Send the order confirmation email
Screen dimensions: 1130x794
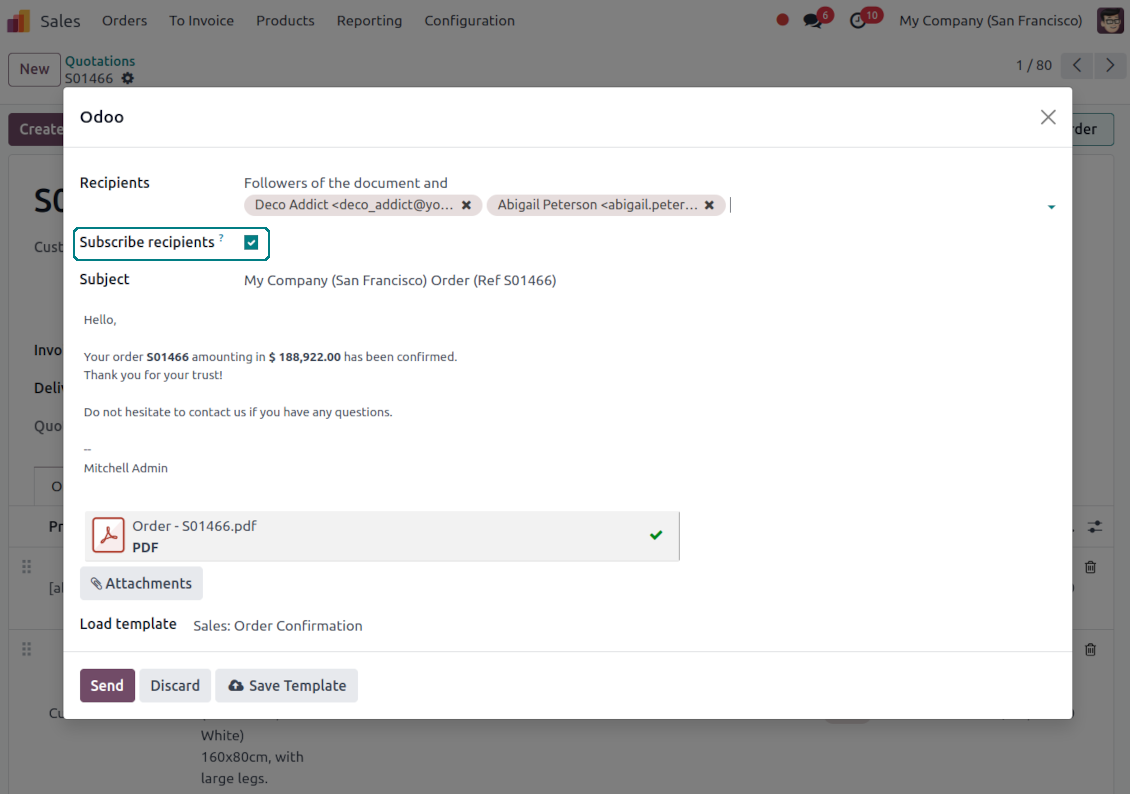(107, 686)
